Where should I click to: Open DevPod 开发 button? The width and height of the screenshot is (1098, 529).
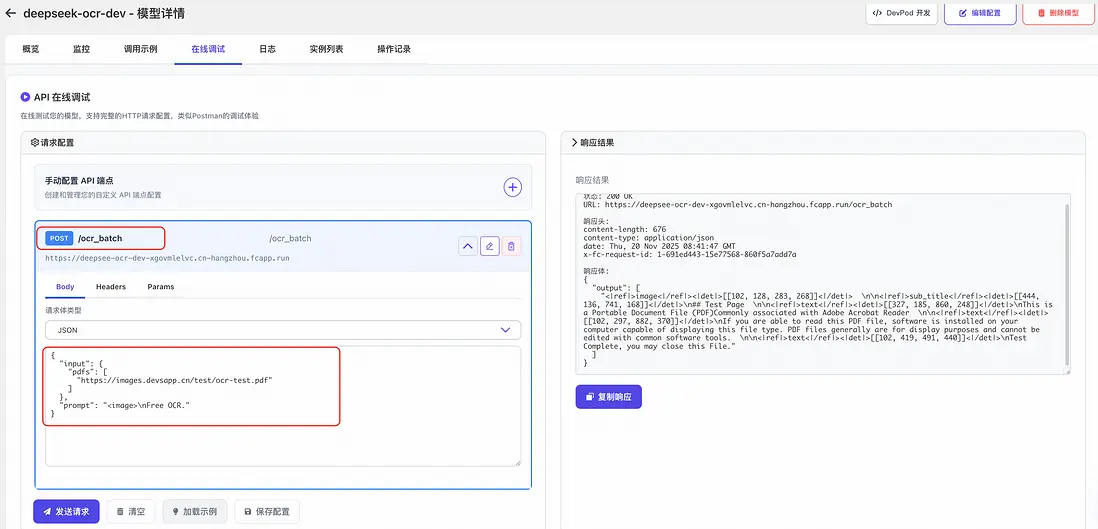coord(901,13)
